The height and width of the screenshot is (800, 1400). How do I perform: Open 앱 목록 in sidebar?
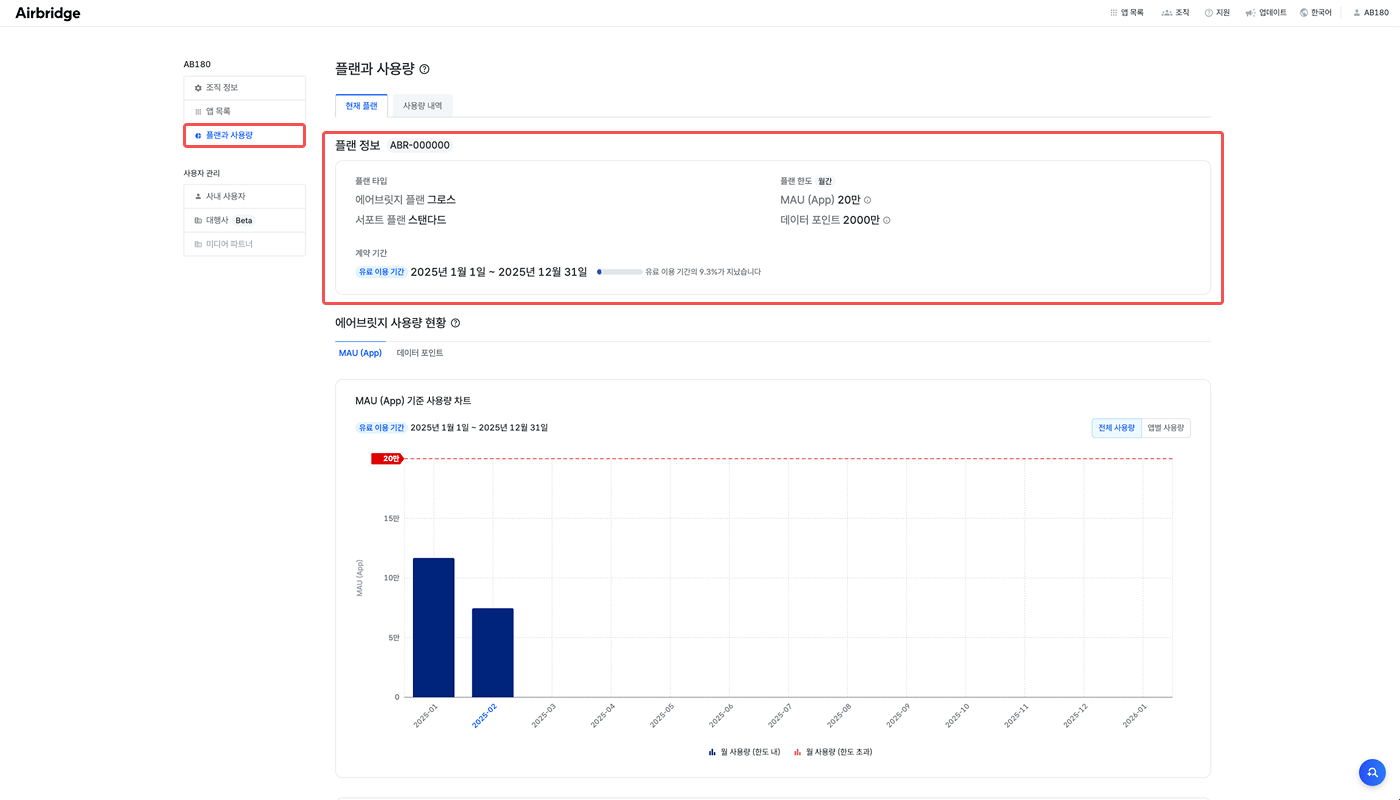(x=244, y=112)
